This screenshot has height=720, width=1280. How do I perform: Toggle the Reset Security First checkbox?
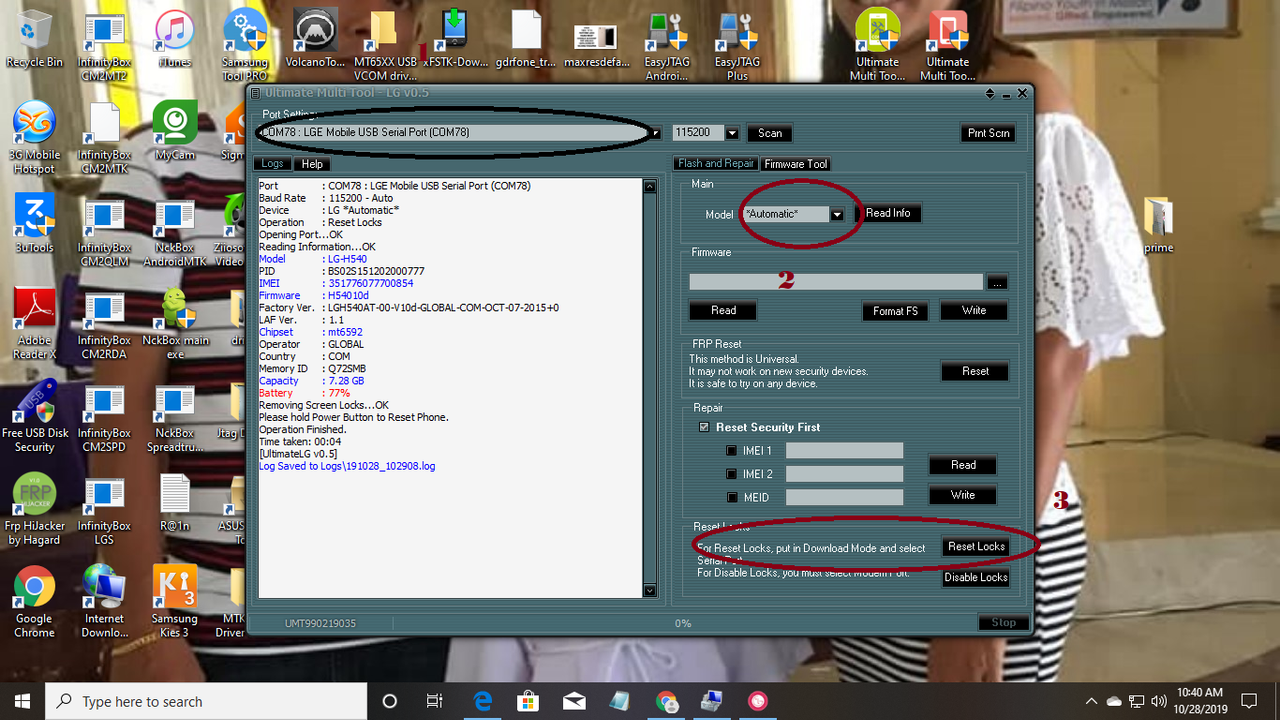pyautogui.click(x=703, y=427)
